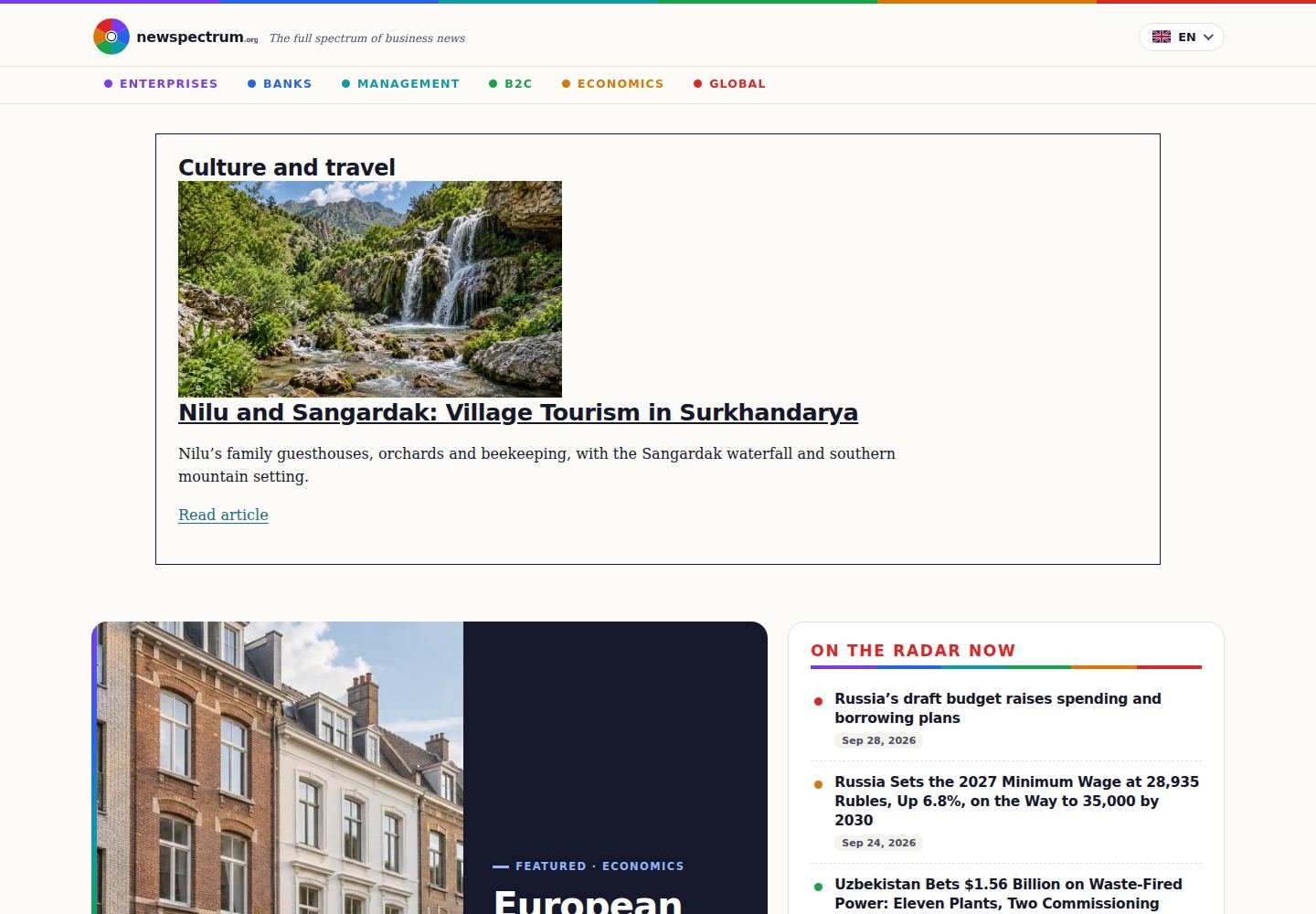Open the Sangardak waterfall image
Image resolution: width=1316 pixels, height=914 pixels.
point(370,289)
